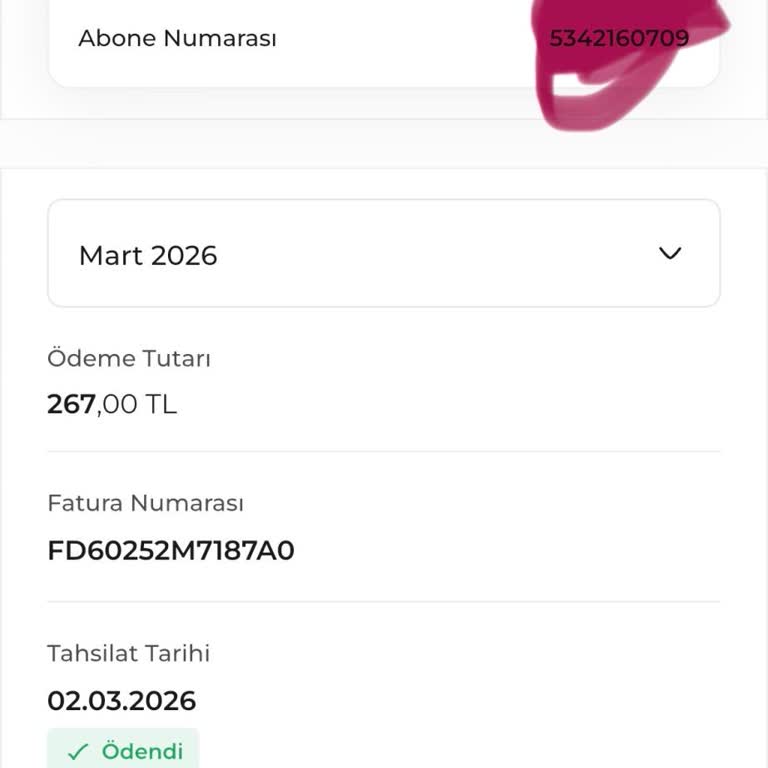Tap the Ödendi paid status badge
The height and width of the screenshot is (768, 768).
pyautogui.click(x=123, y=750)
